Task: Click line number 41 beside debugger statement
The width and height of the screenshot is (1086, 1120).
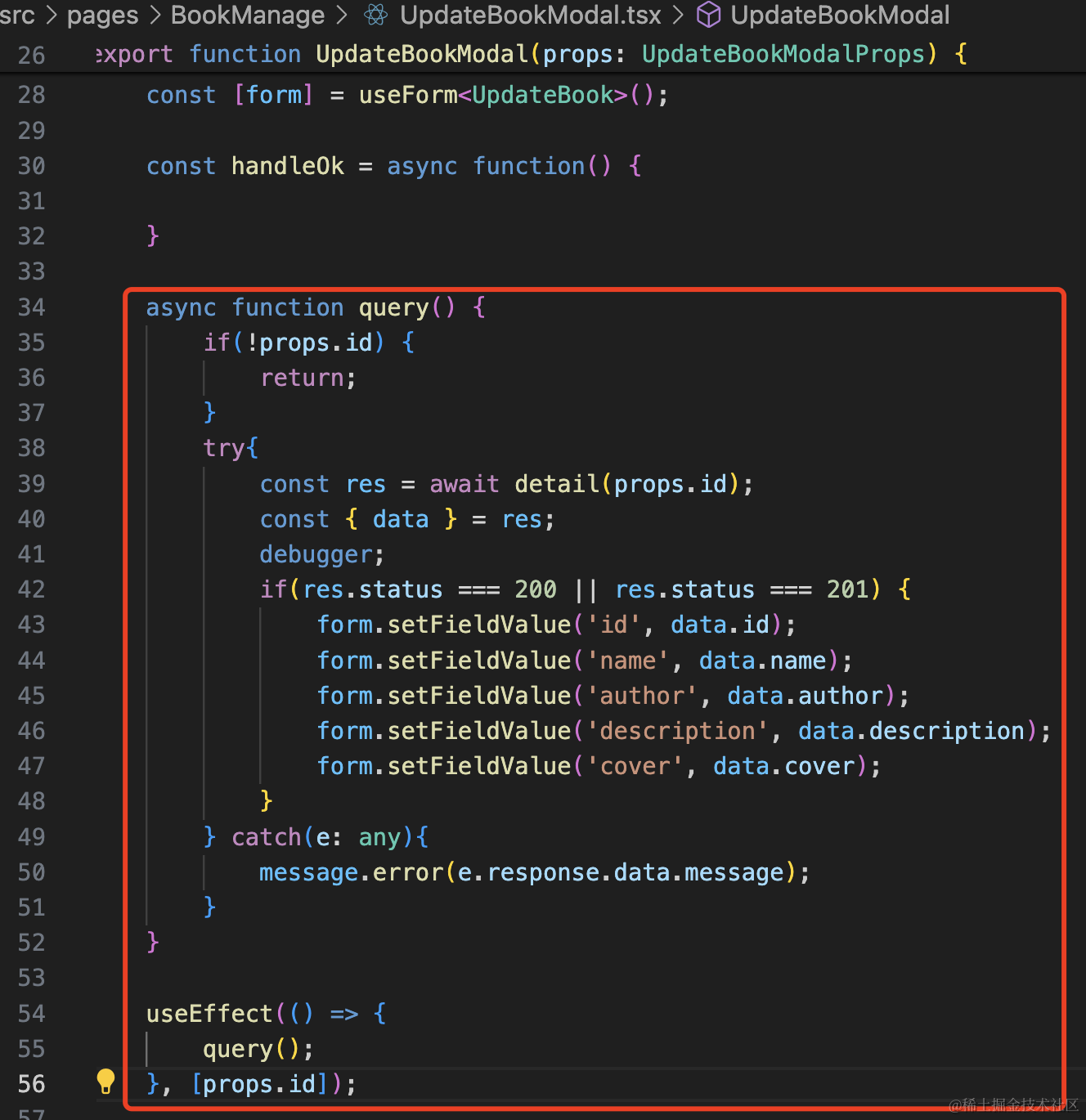Action: tap(32, 554)
